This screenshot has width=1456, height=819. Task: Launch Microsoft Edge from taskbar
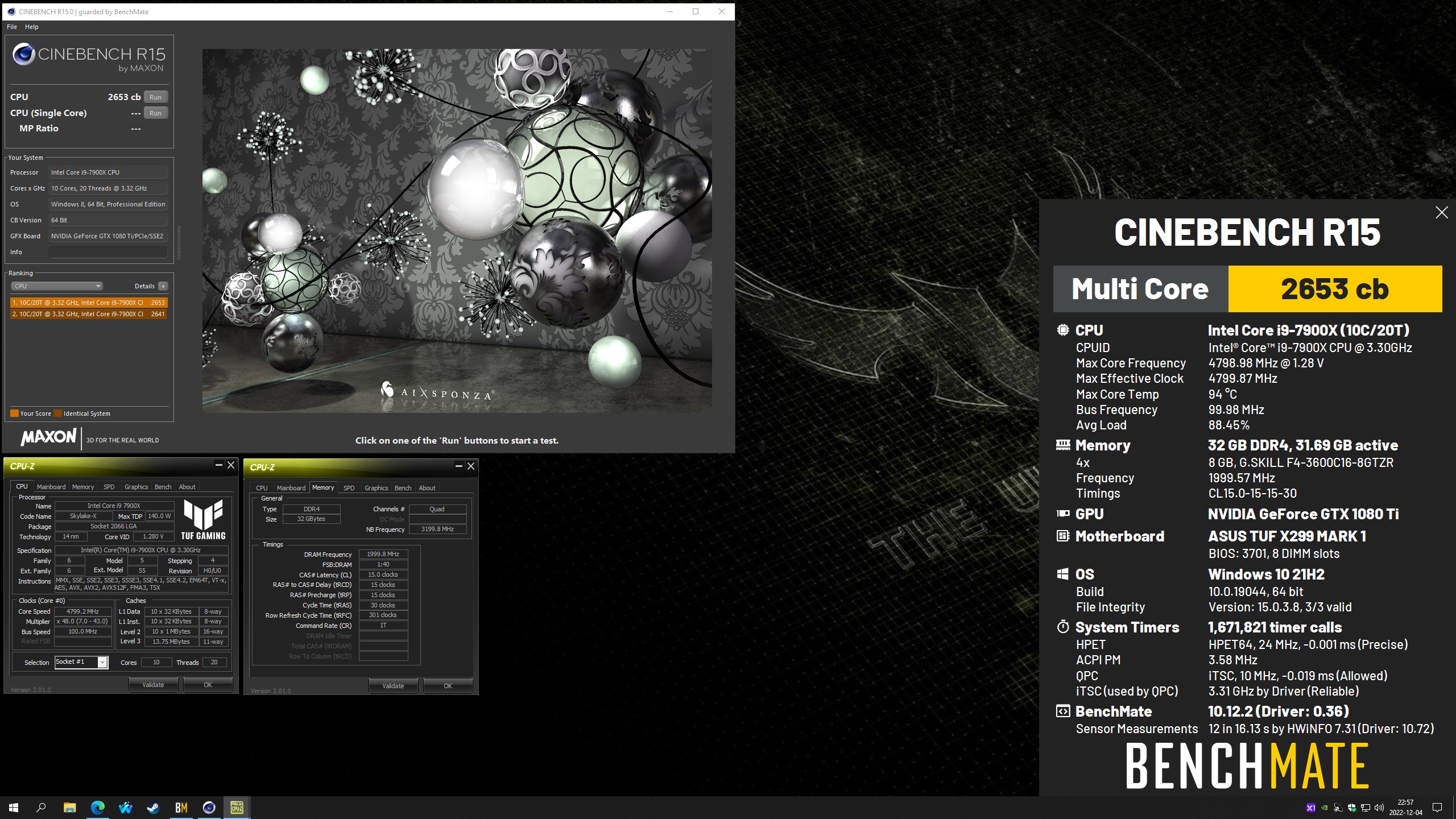coord(97,808)
